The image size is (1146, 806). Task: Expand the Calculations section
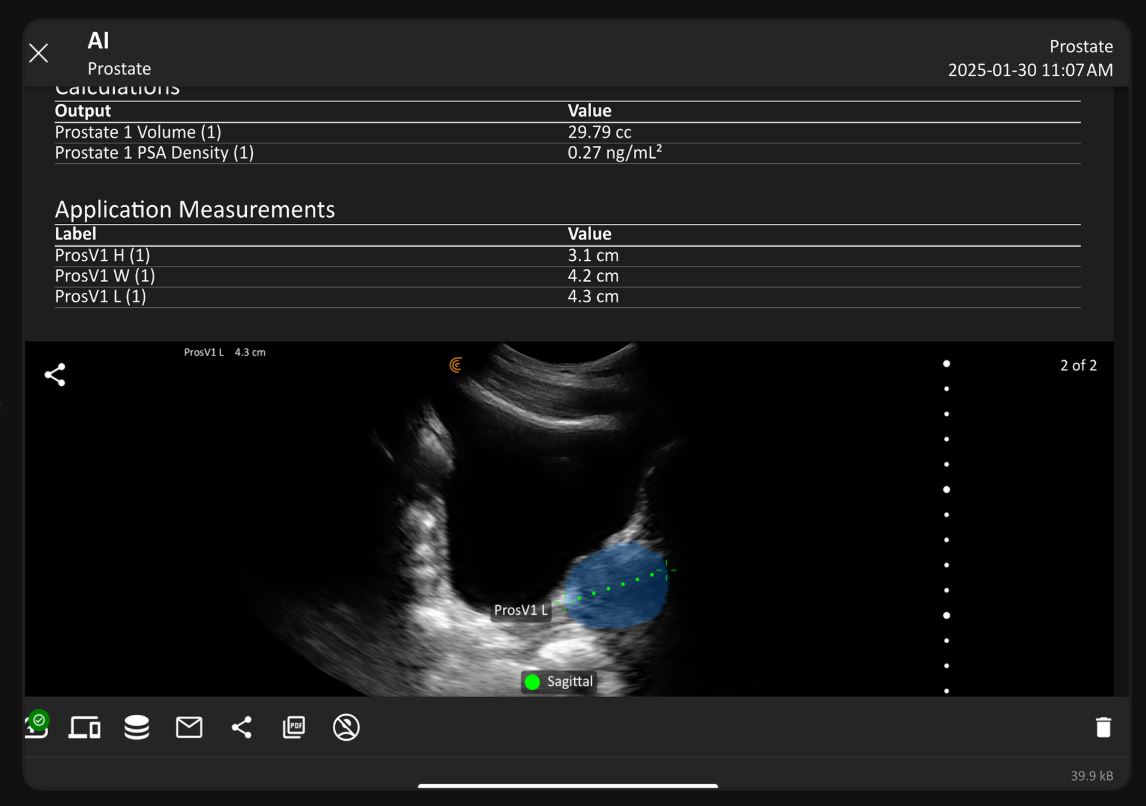(119, 87)
